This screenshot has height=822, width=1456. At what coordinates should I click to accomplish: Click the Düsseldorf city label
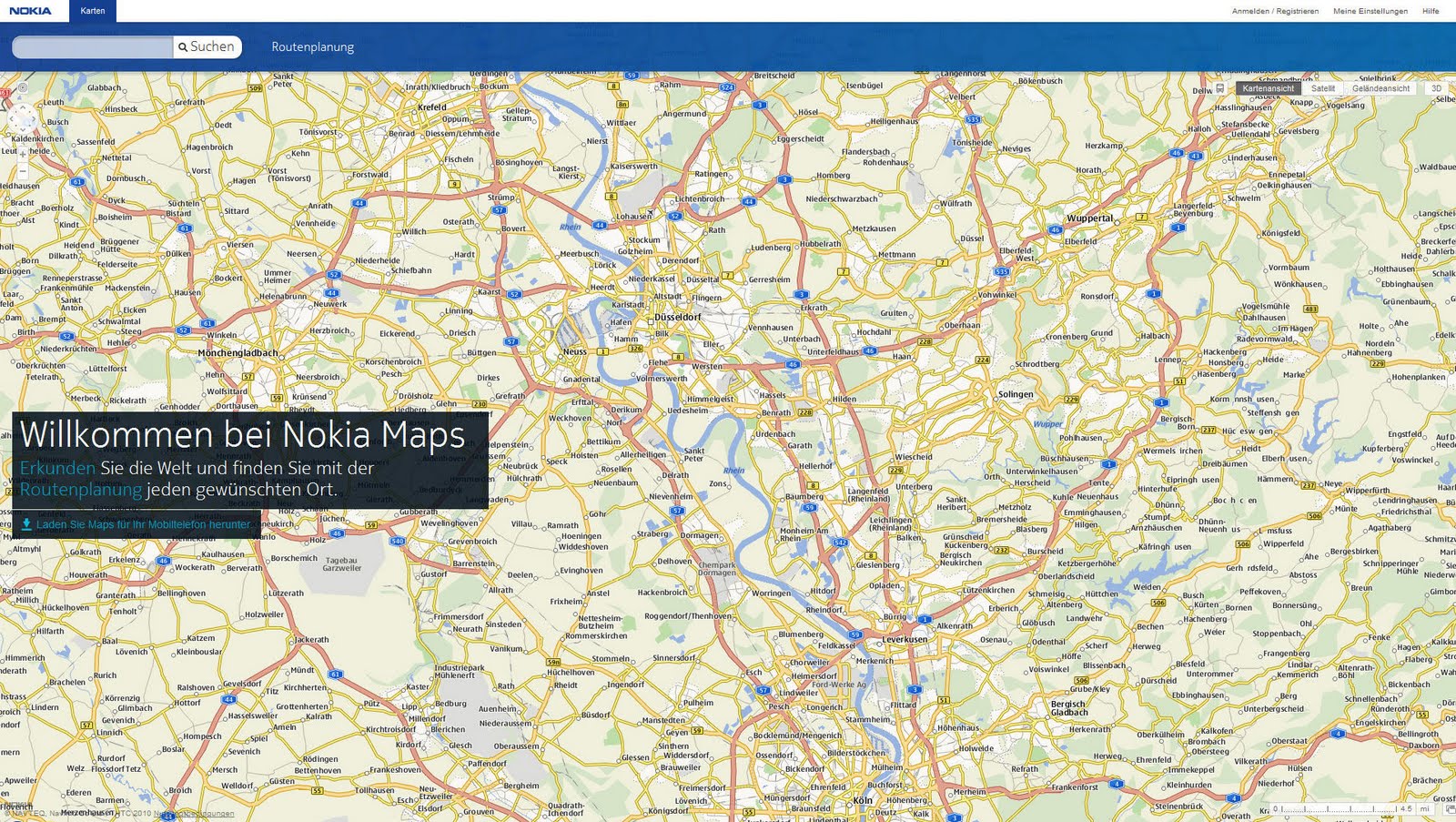pyautogui.click(x=678, y=318)
